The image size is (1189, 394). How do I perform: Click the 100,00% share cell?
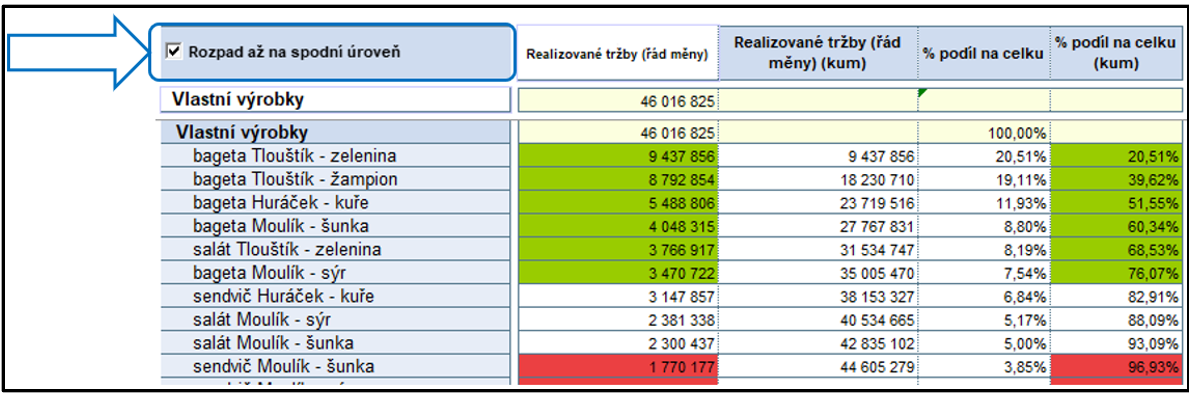(x=984, y=133)
